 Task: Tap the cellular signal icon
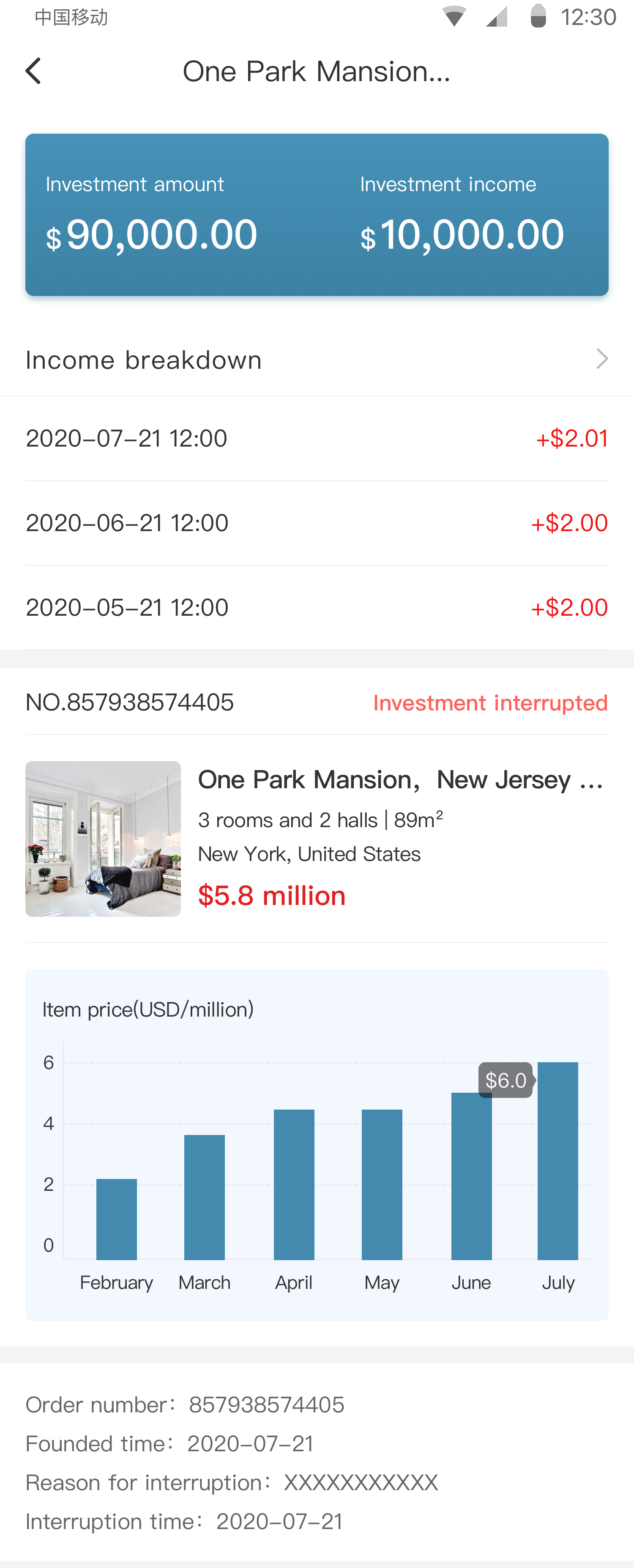coord(497,16)
